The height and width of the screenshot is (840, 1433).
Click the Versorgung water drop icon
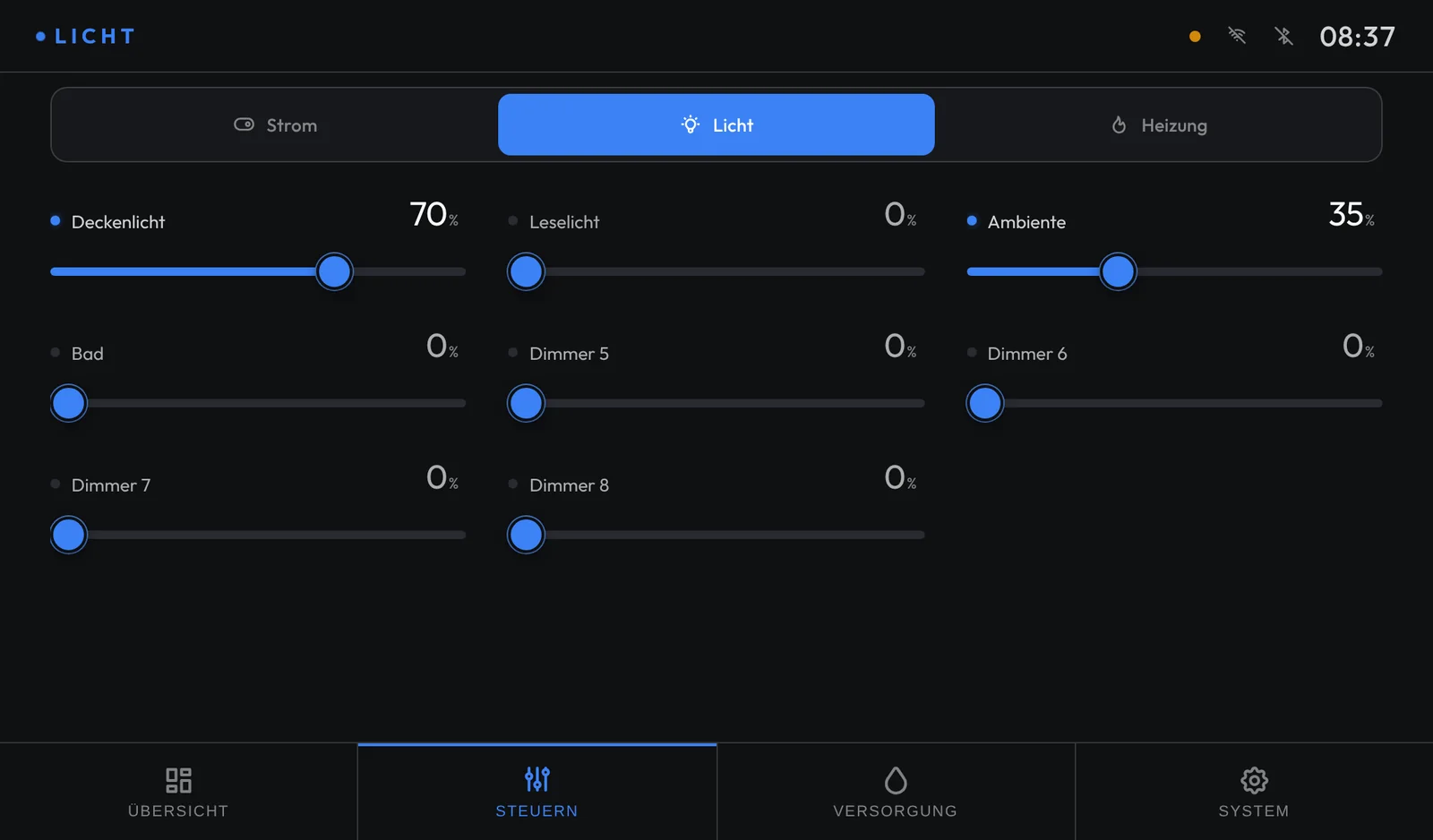click(x=896, y=780)
